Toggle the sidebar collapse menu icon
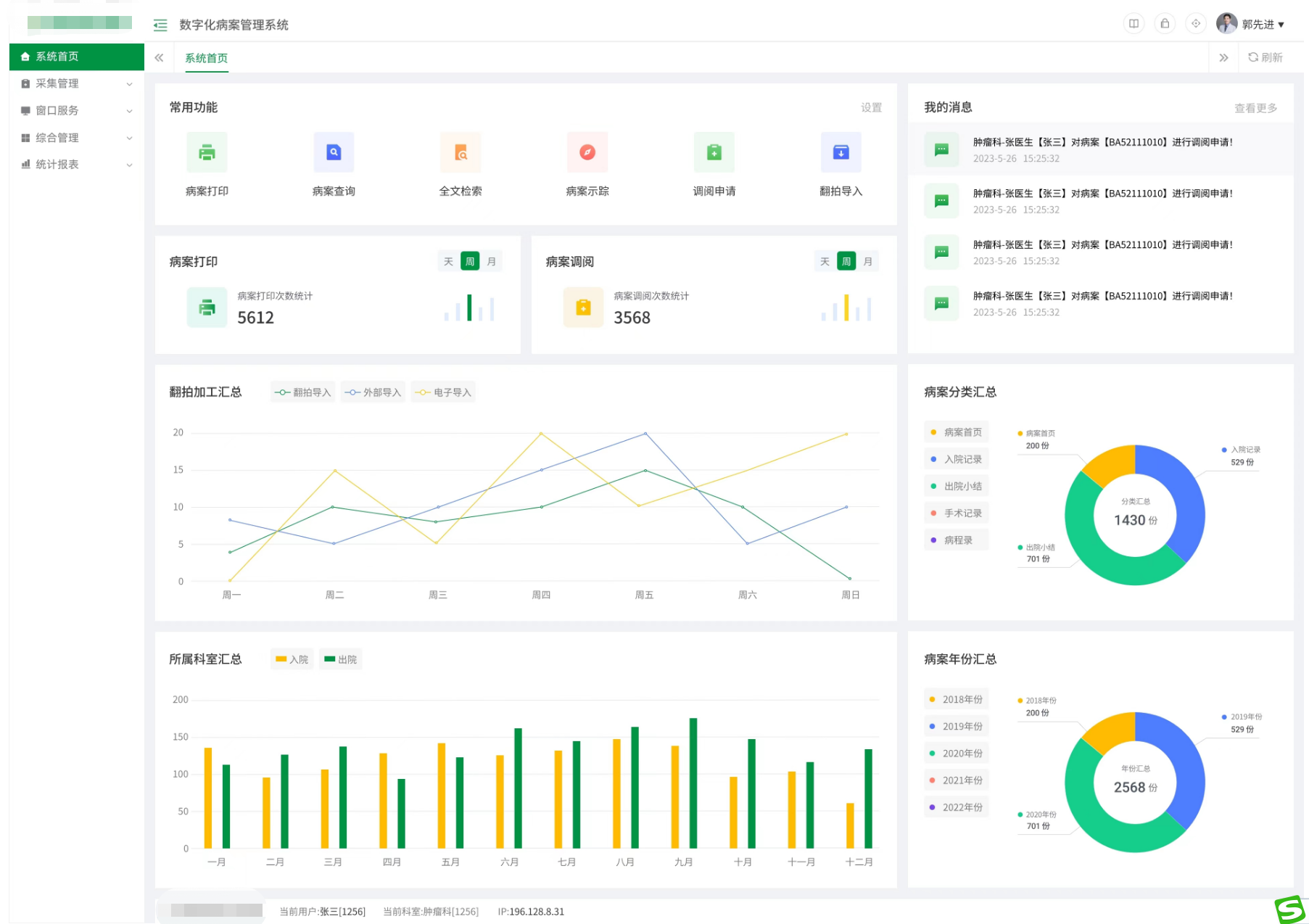This screenshot has height=924, width=1309. click(160, 25)
